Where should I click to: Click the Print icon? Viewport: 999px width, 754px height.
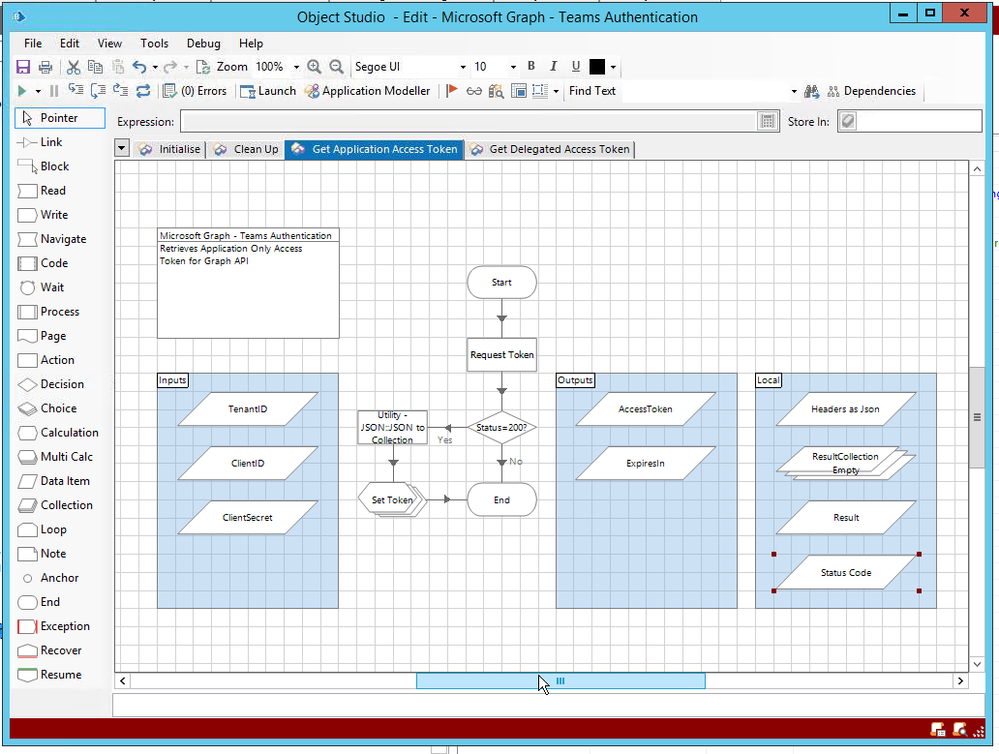(x=45, y=67)
